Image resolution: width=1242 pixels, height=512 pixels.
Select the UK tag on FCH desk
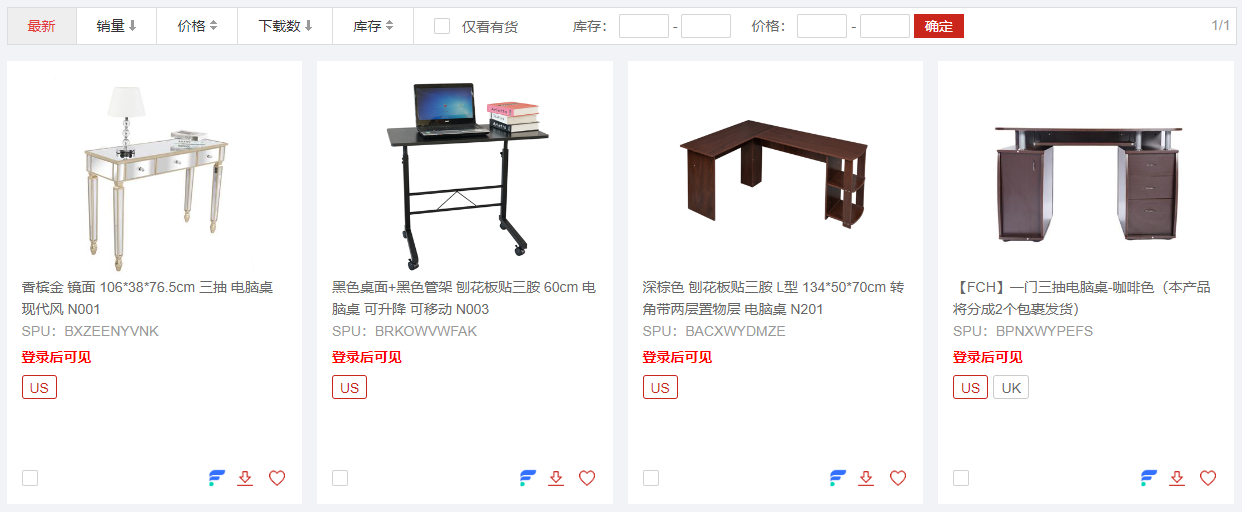click(x=1011, y=387)
